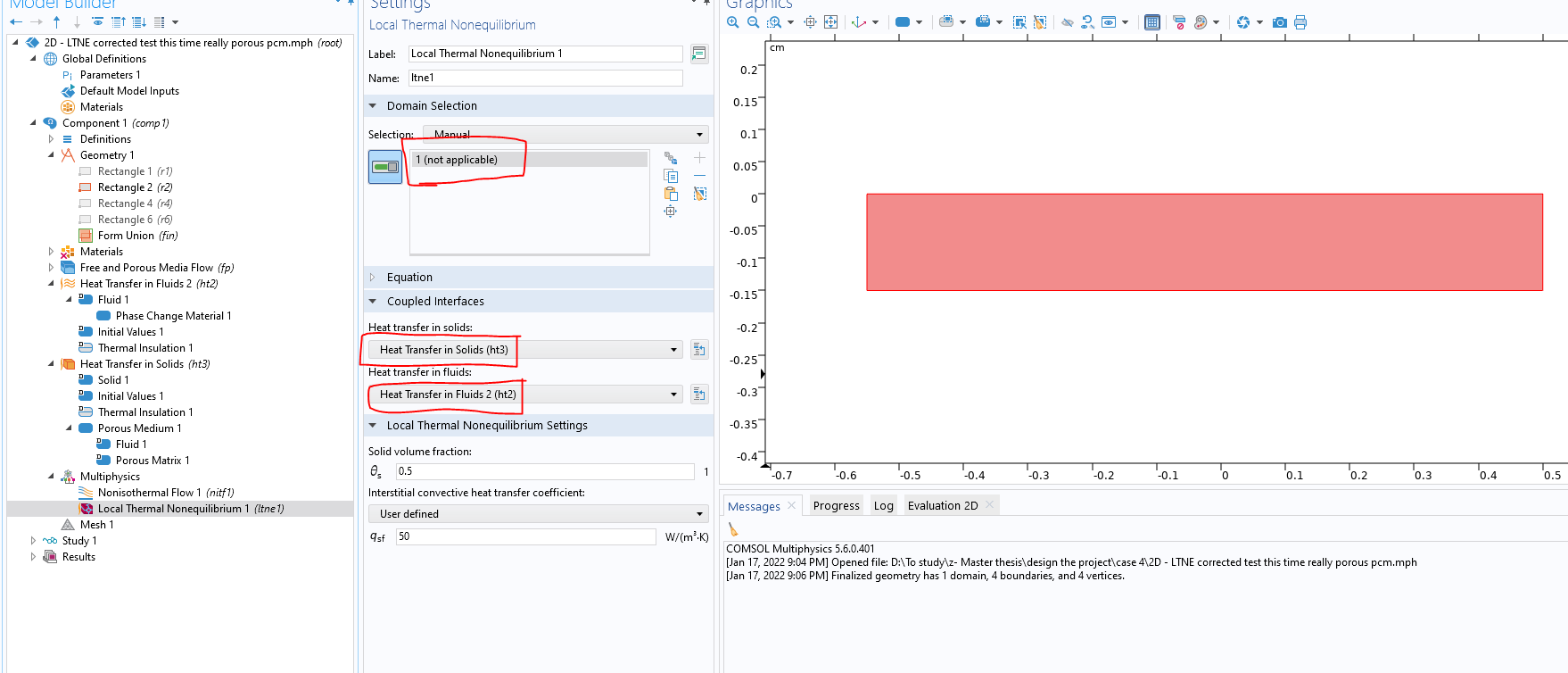The width and height of the screenshot is (1568, 673).
Task: Click the blue back arrow in Model Builder
Action: coord(16,22)
